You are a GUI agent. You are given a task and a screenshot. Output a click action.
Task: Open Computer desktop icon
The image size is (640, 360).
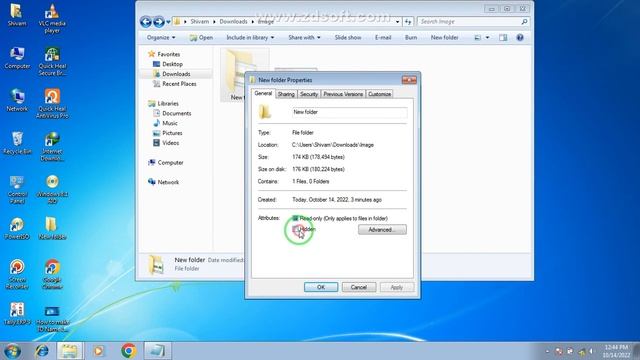pos(17,58)
